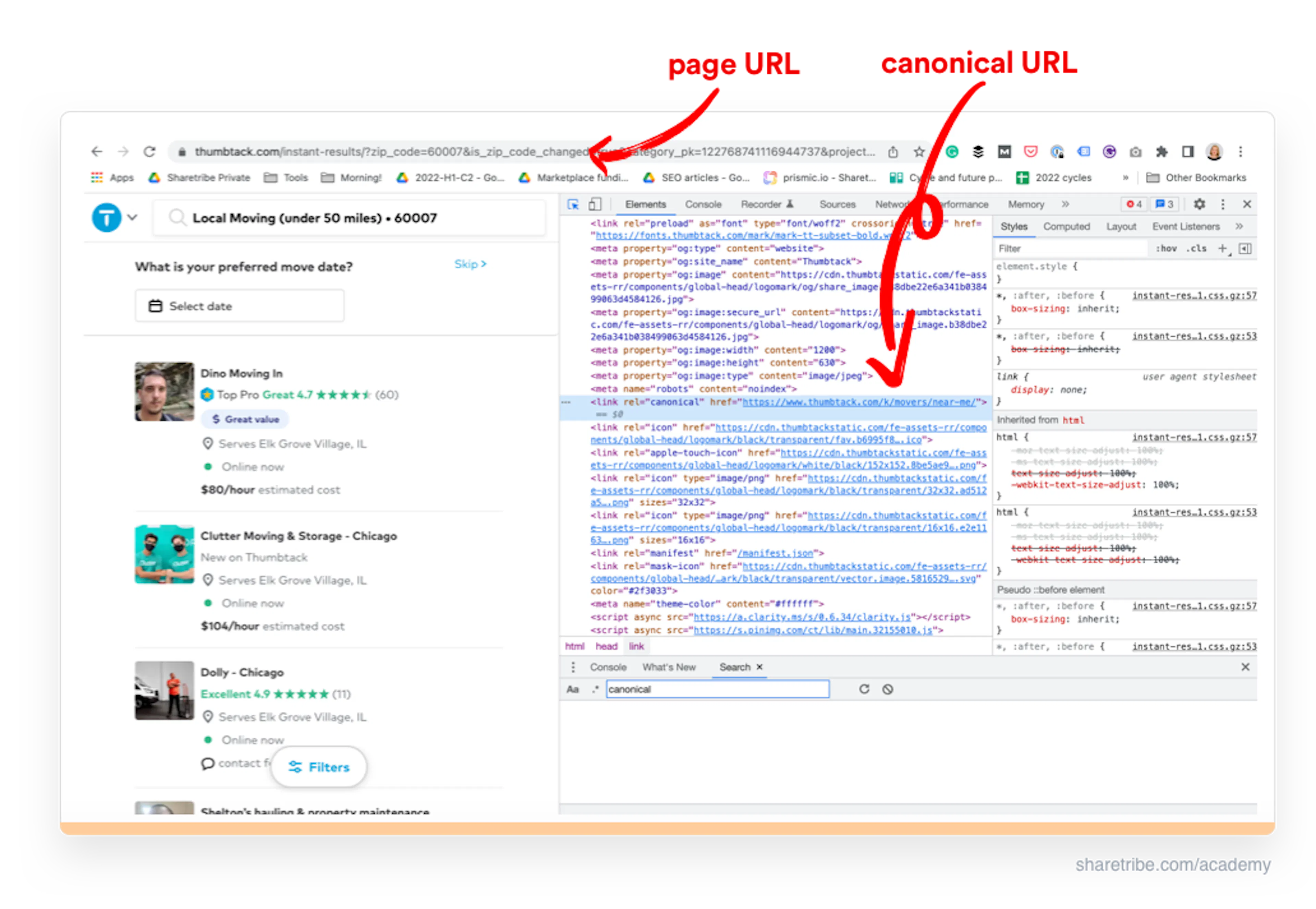Toggle the Aa match-case option in Search
The width and height of the screenshot is (1316, 909).
point(573,689)
